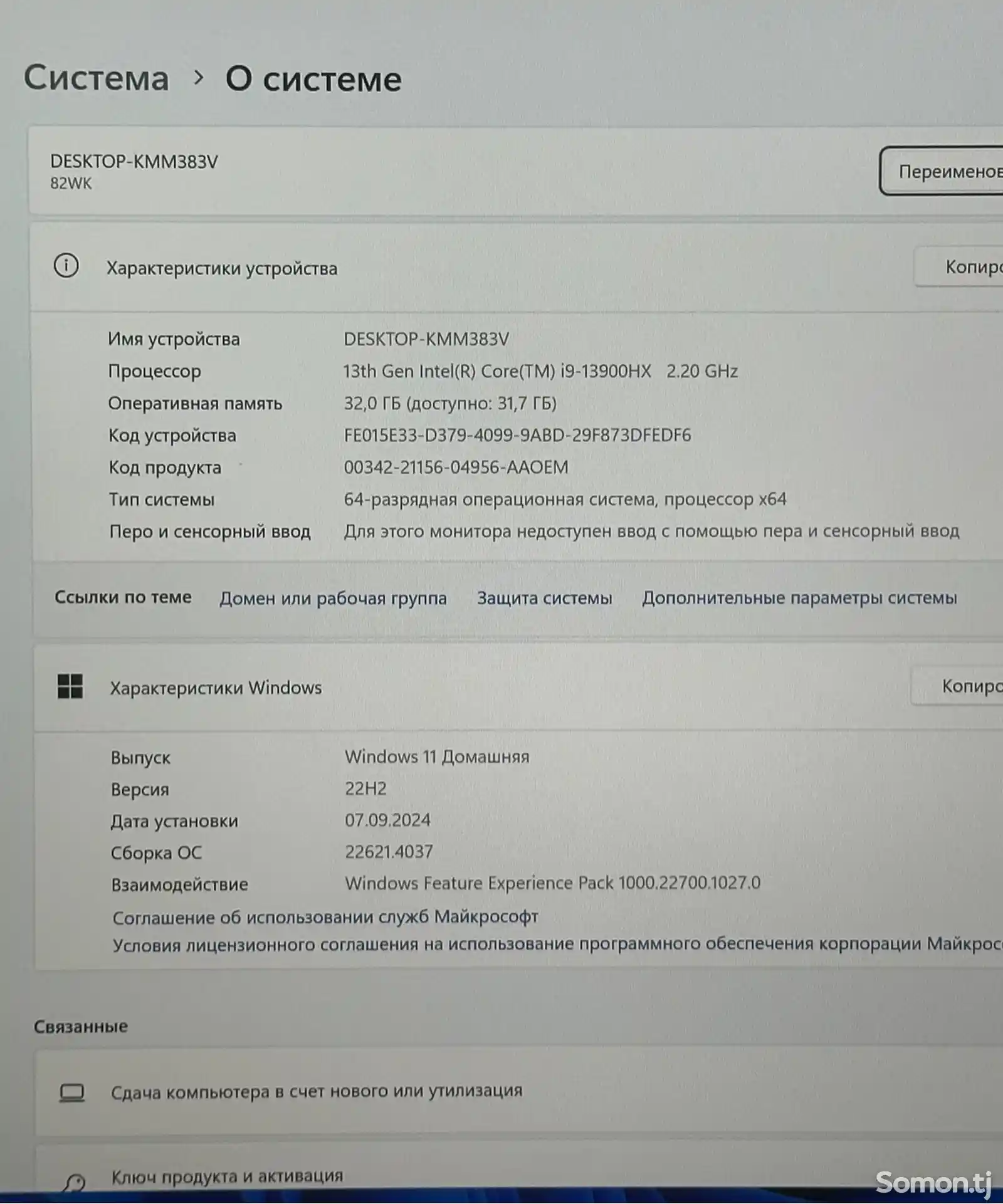
Task: Open Защита системы link
Action: coord(544,598)
